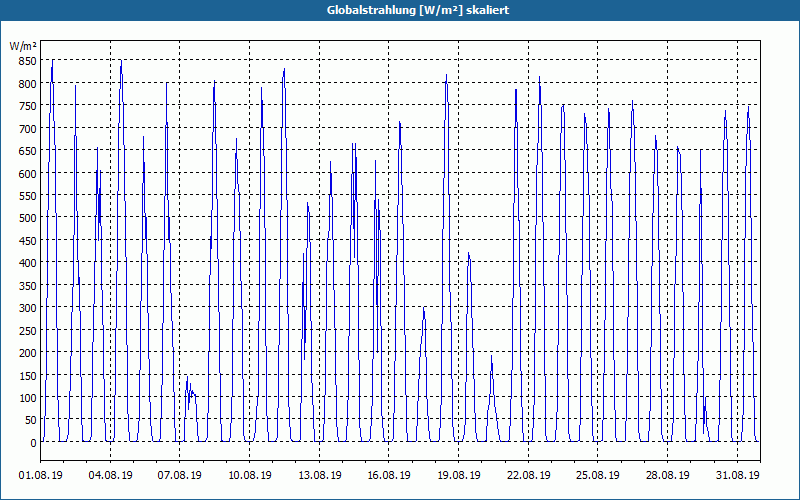Click the 07.08.19 date label
This screenshot has height=500, width=800.
[180, 475]
